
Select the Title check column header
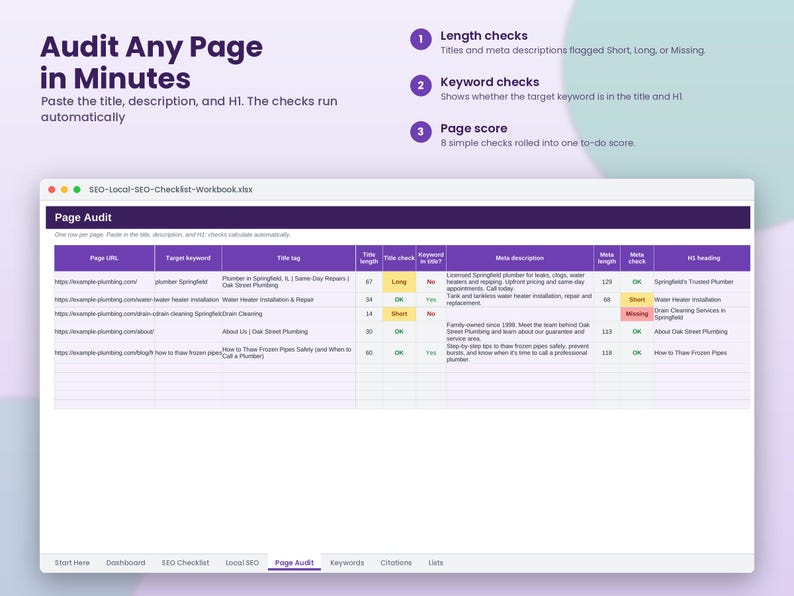coord(399,258)
